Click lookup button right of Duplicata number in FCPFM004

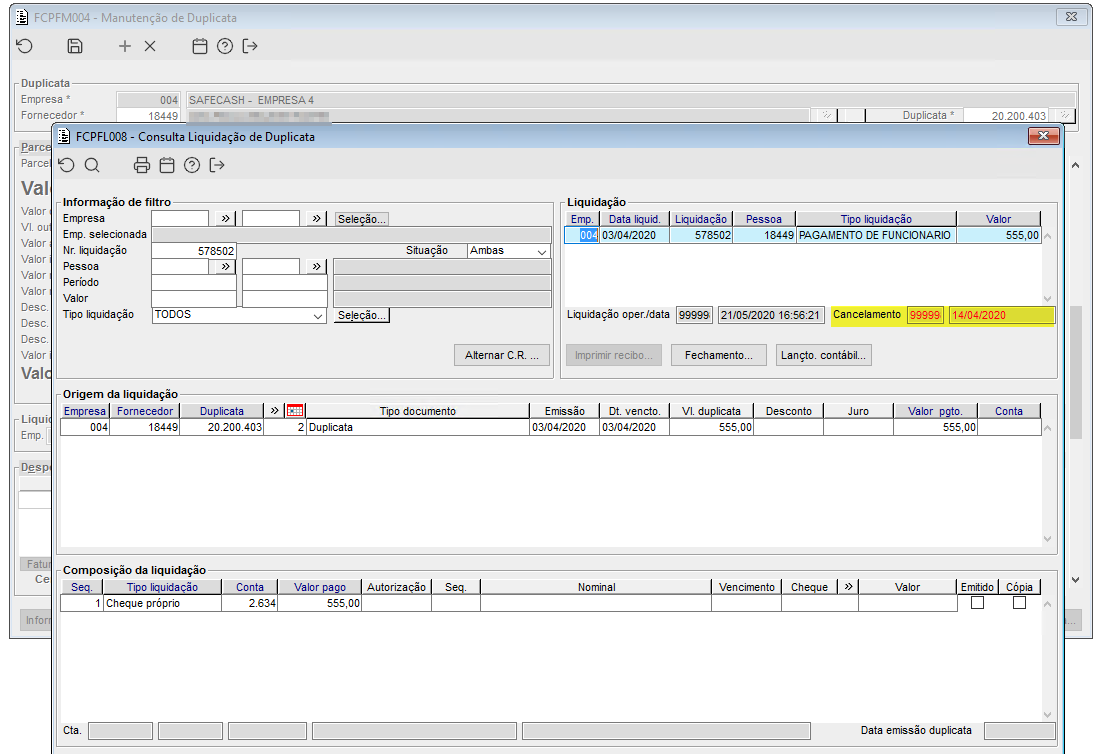coord(1064,115)
